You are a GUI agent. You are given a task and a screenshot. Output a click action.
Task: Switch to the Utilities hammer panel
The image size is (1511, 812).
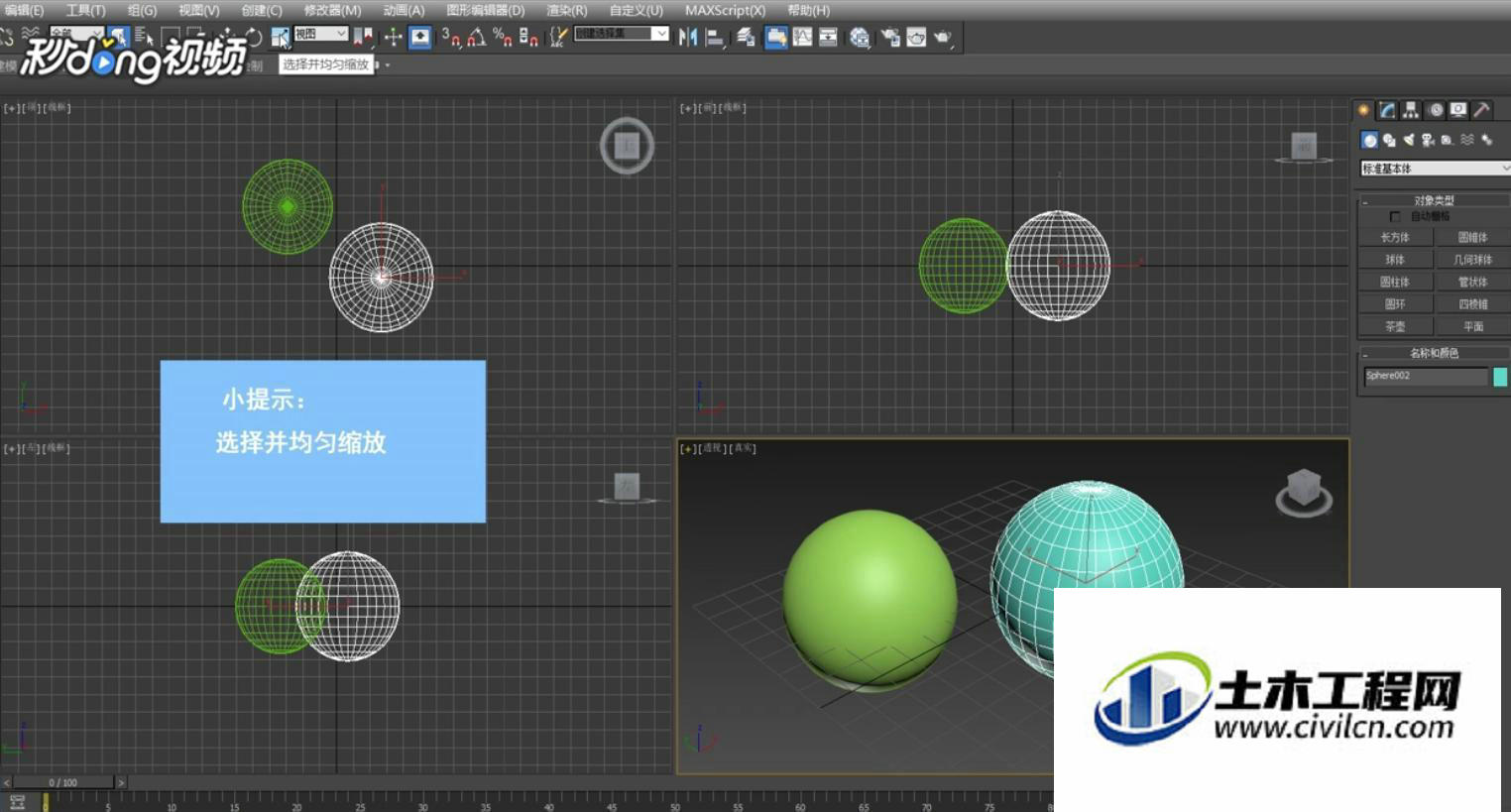click(1482, 110)
